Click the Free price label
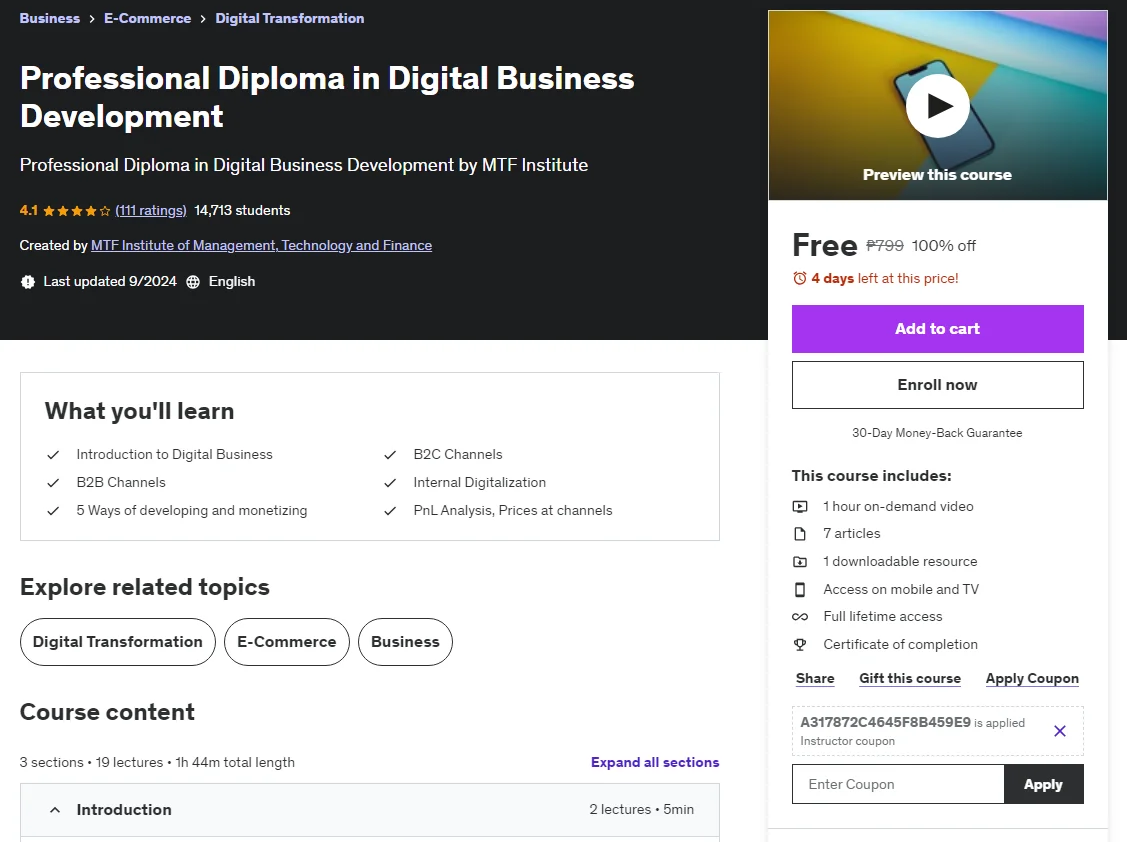1127x842 pixels. [824, 245]
